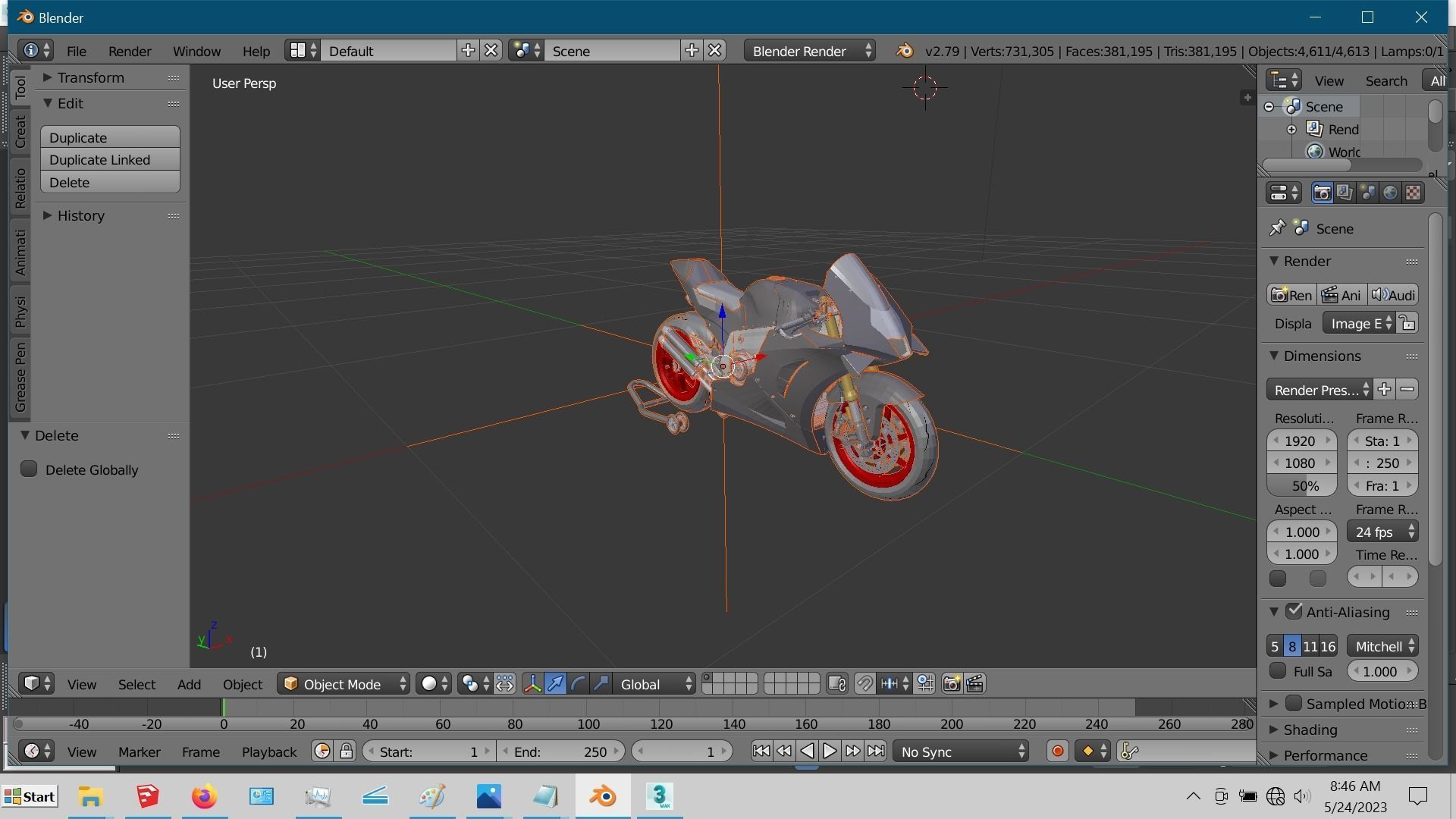Open the Outliner editor type selector

click(1284, 80)
